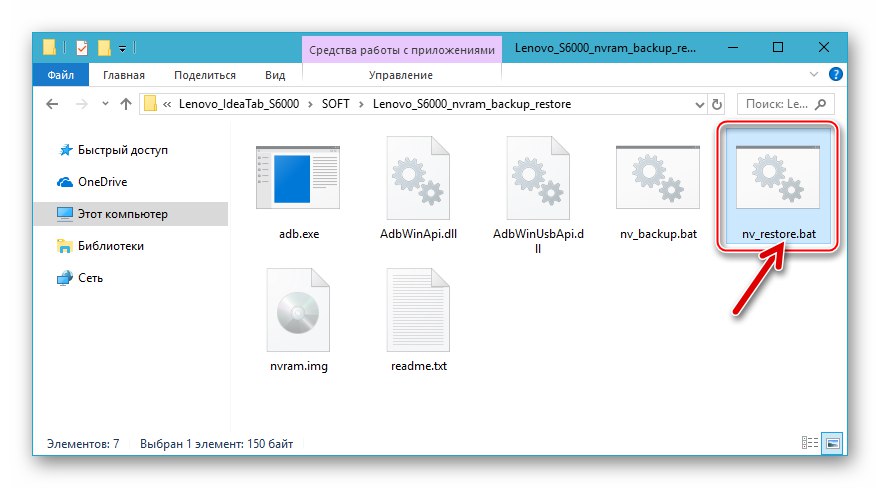880x488 pixels.
Task: Go up one folder level
Action: click(x=126, y=104)
